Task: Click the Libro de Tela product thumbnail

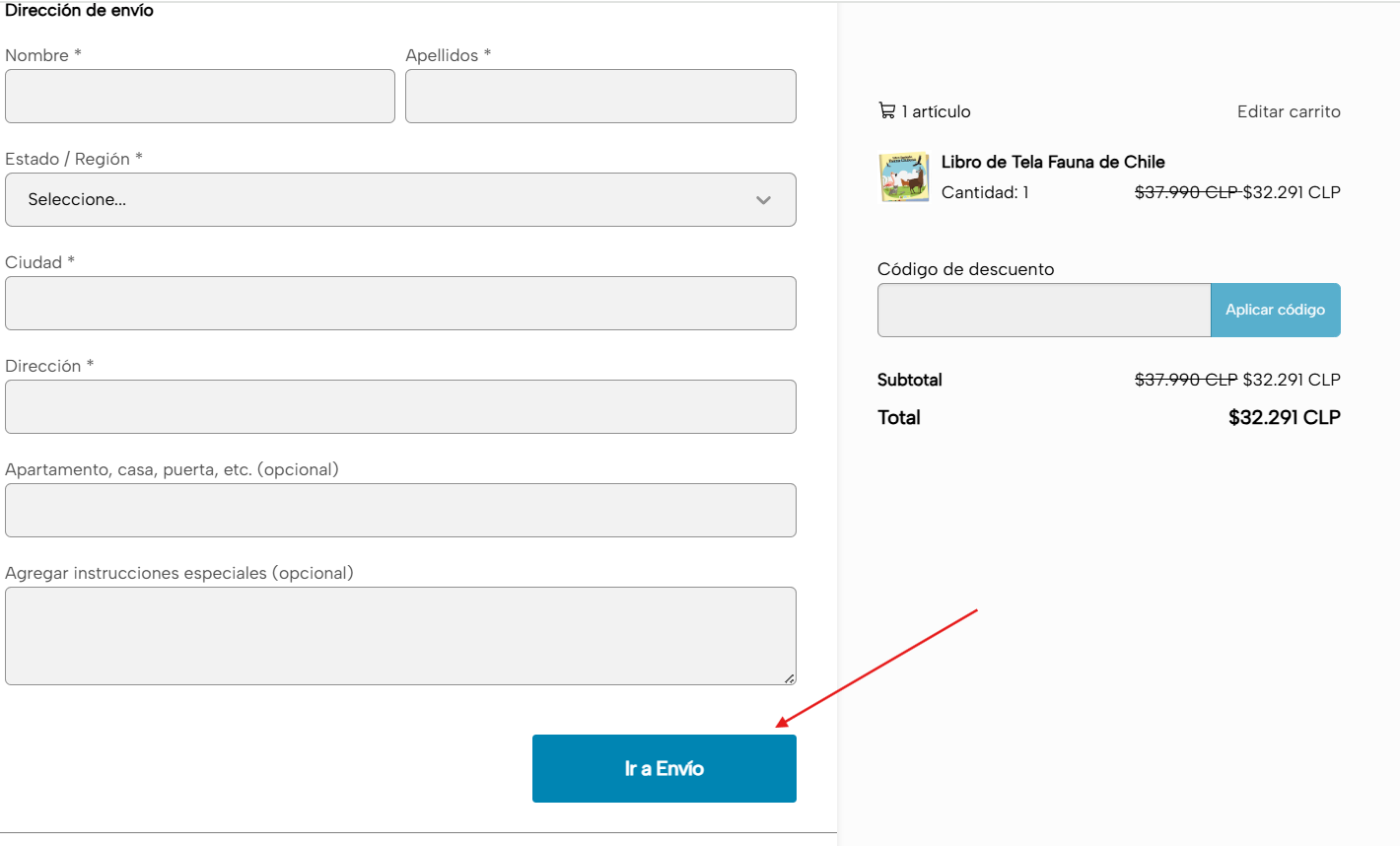Action: click(904, 177)
